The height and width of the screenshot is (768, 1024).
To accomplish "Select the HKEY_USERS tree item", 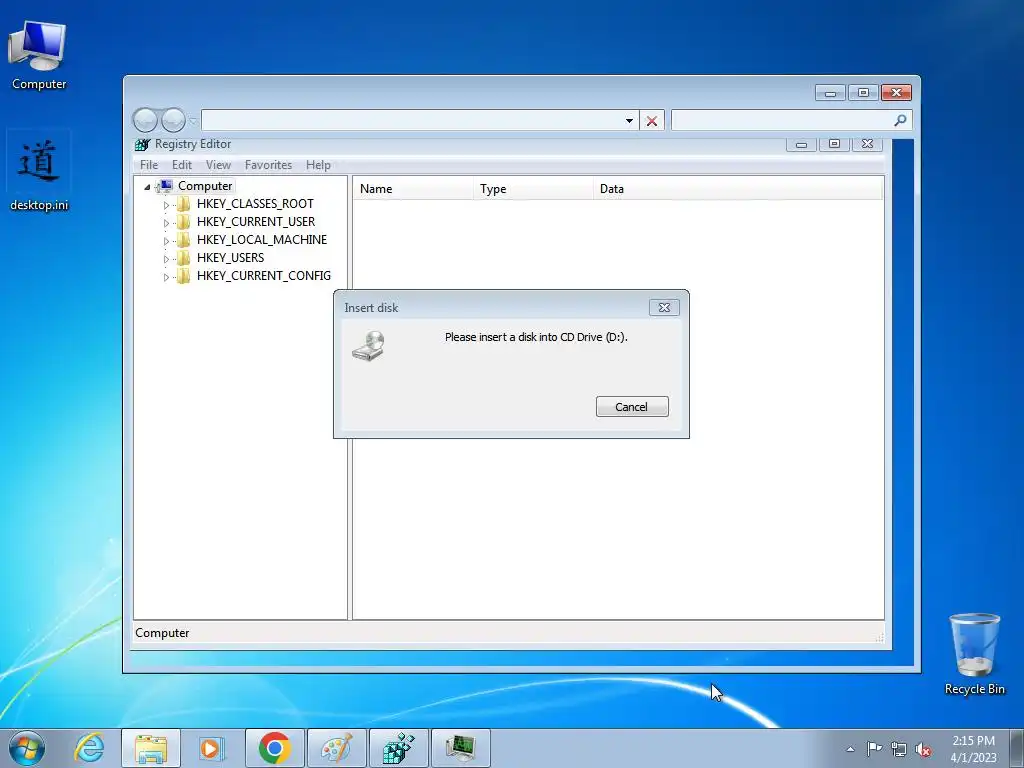I will [231, 258].
